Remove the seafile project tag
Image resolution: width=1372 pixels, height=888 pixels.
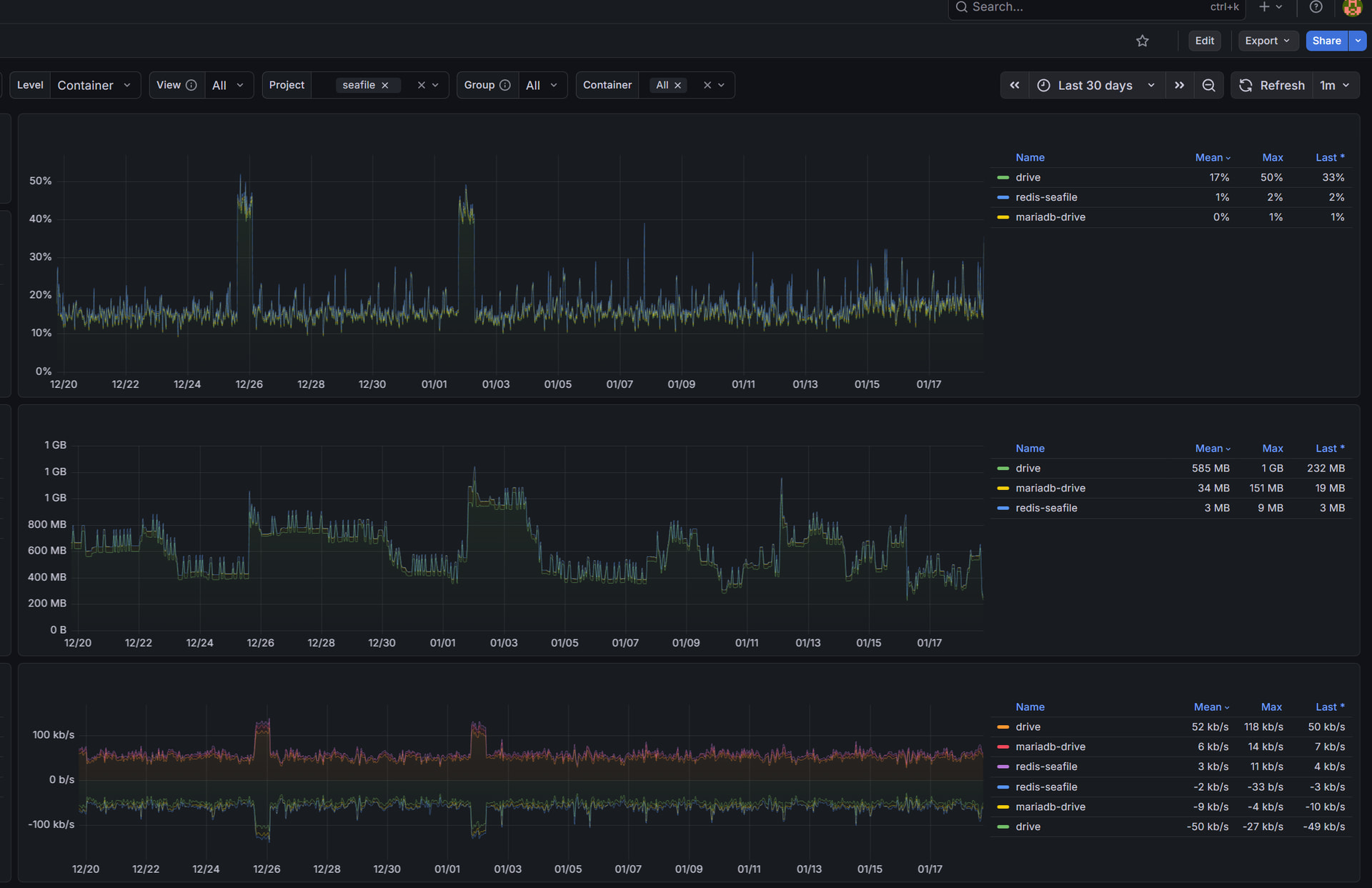(385, 85)
